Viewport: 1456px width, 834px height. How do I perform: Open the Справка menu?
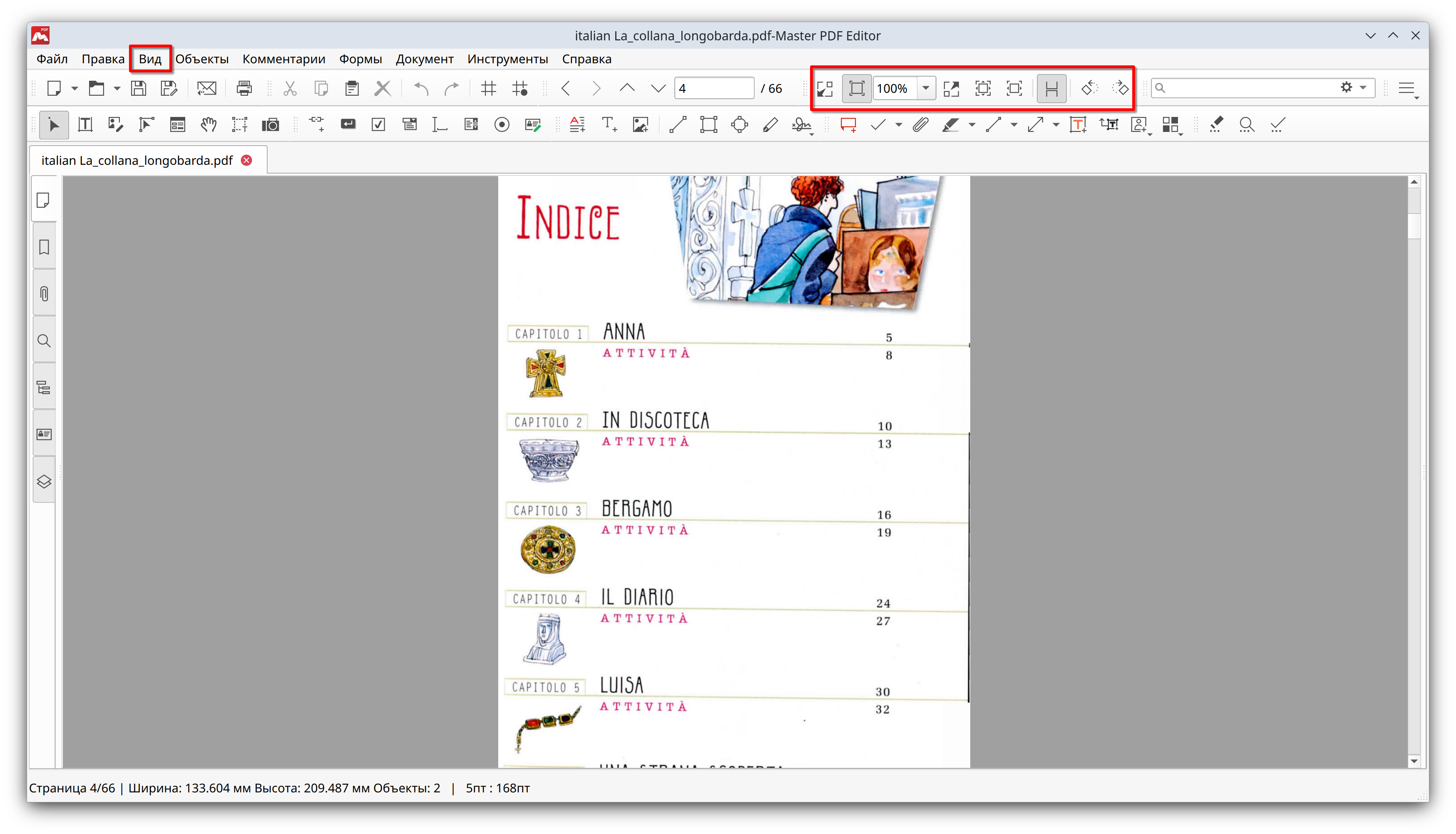point(586,59)
